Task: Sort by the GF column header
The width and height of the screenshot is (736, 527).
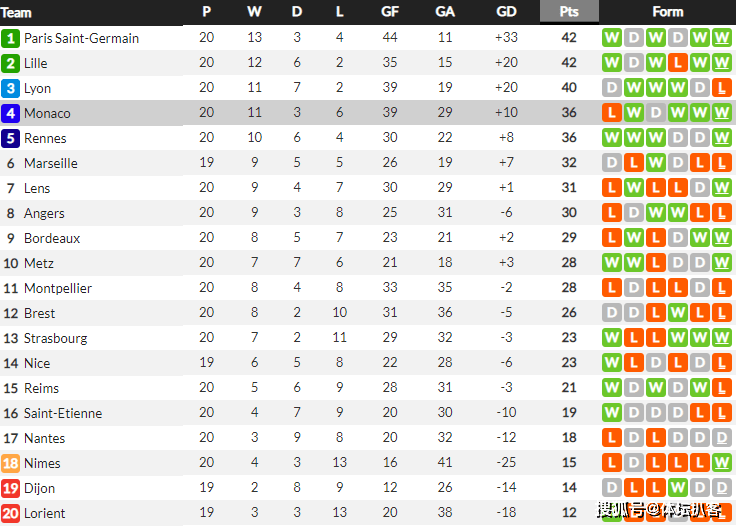Action: click(390, 12)
